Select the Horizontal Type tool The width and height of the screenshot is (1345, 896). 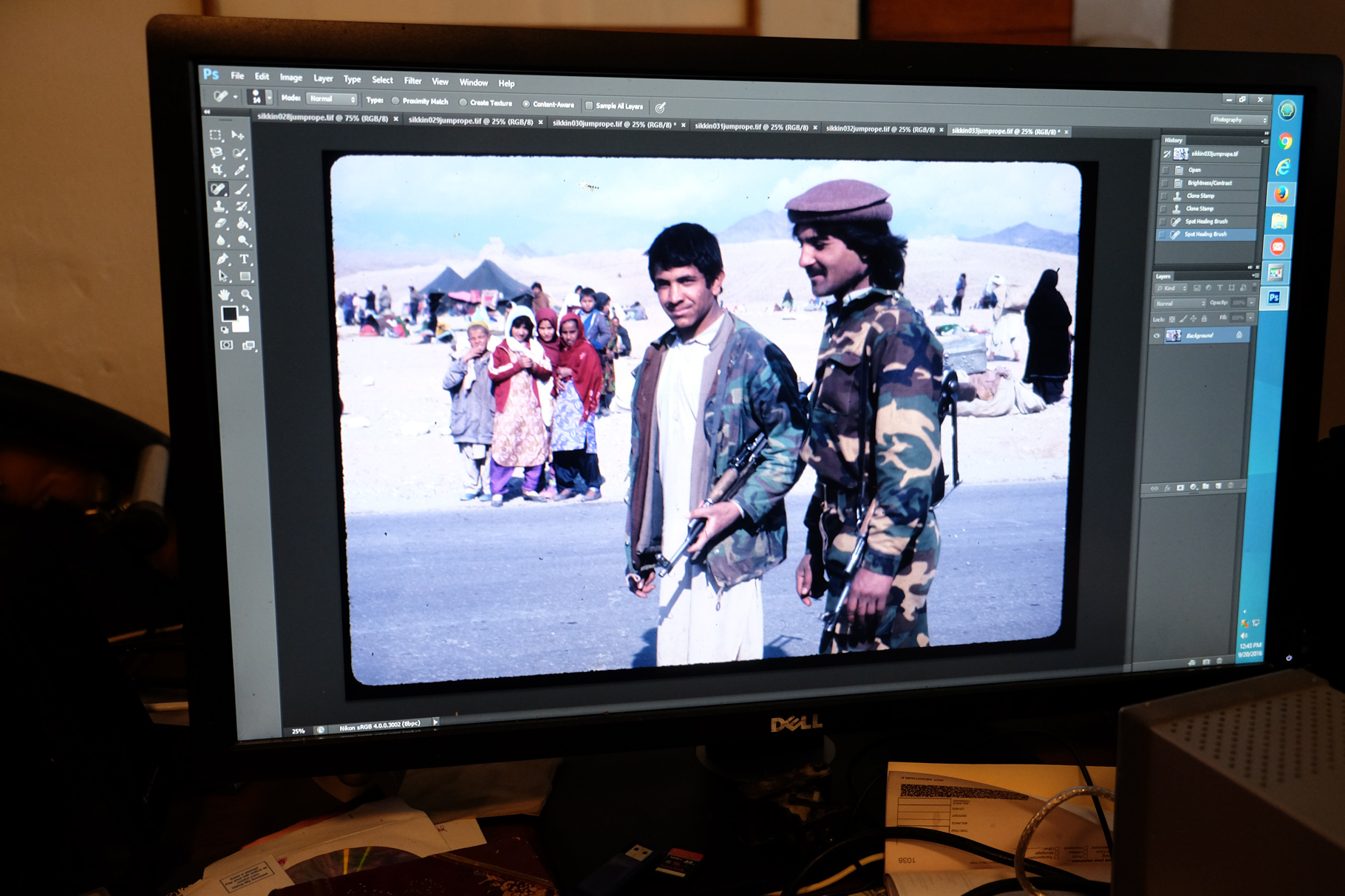tap(245, 259)
